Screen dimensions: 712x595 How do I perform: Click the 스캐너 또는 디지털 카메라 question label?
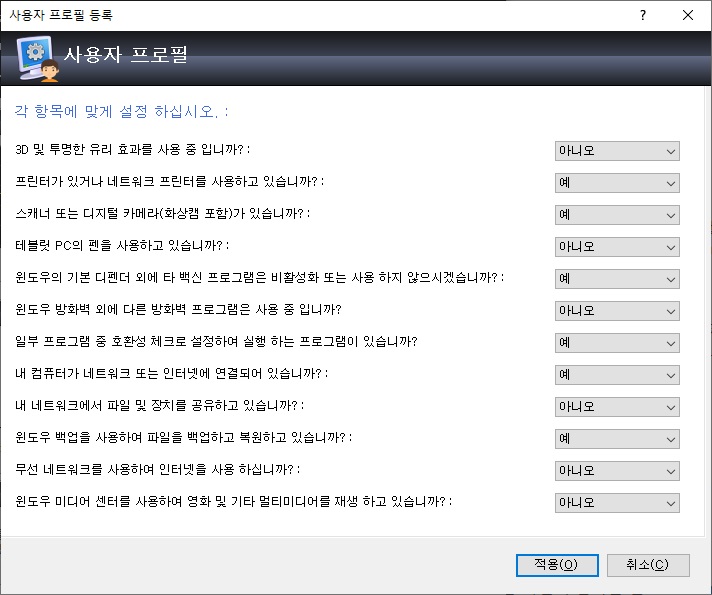[163, 213]
